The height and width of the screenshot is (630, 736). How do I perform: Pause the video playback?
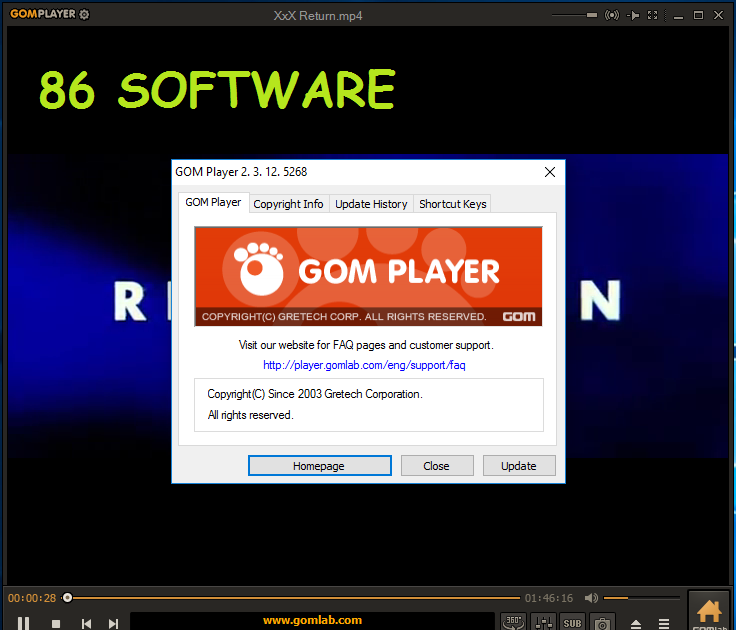(23, 623)
